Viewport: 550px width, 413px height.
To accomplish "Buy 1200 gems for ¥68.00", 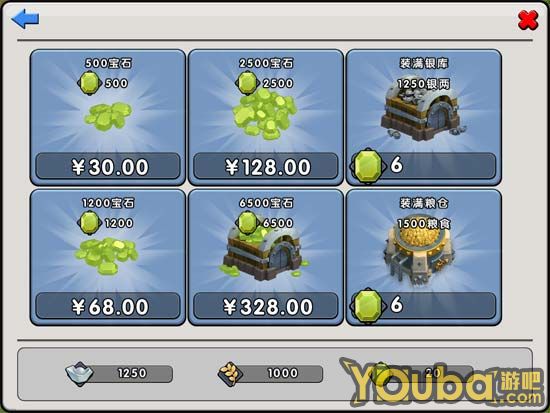I will (108, 306).
